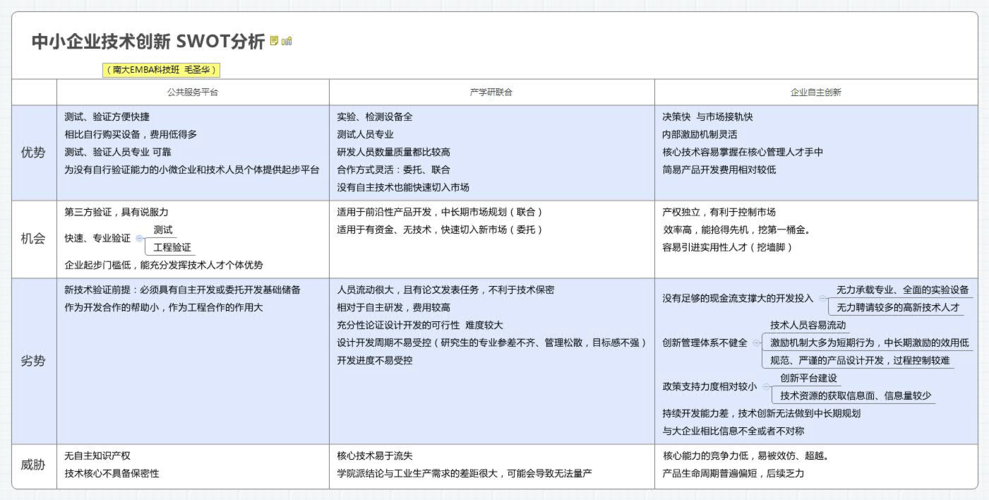Select the topic 学院派结论与工业生产需求的差距很大...
989x500 pixels.
click(464, 473)
